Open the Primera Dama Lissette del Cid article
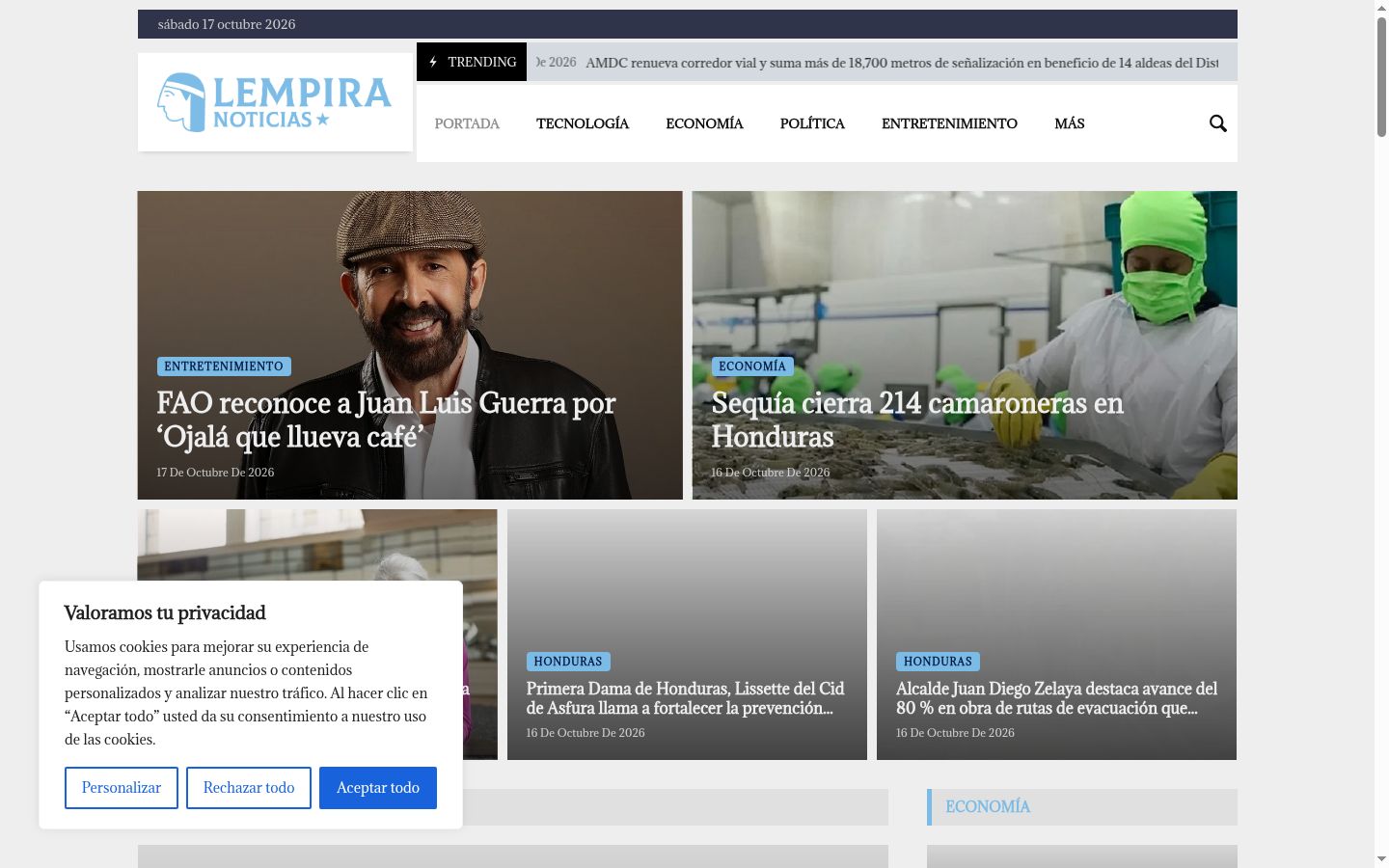The width and height of the screenshot is (1389, 868). (685, 698)
